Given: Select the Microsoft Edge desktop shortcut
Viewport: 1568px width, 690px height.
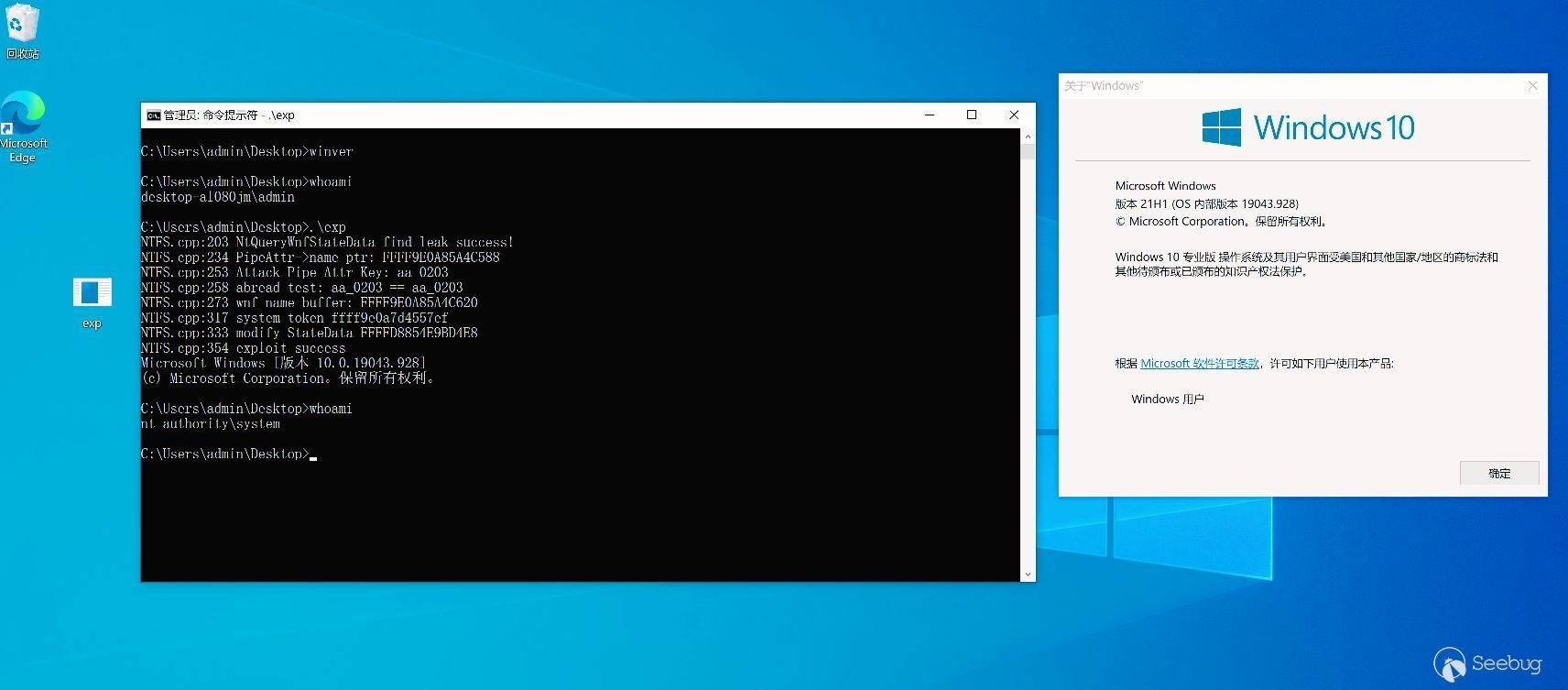Looking at the screenshot, I should (x=23, y=126).
